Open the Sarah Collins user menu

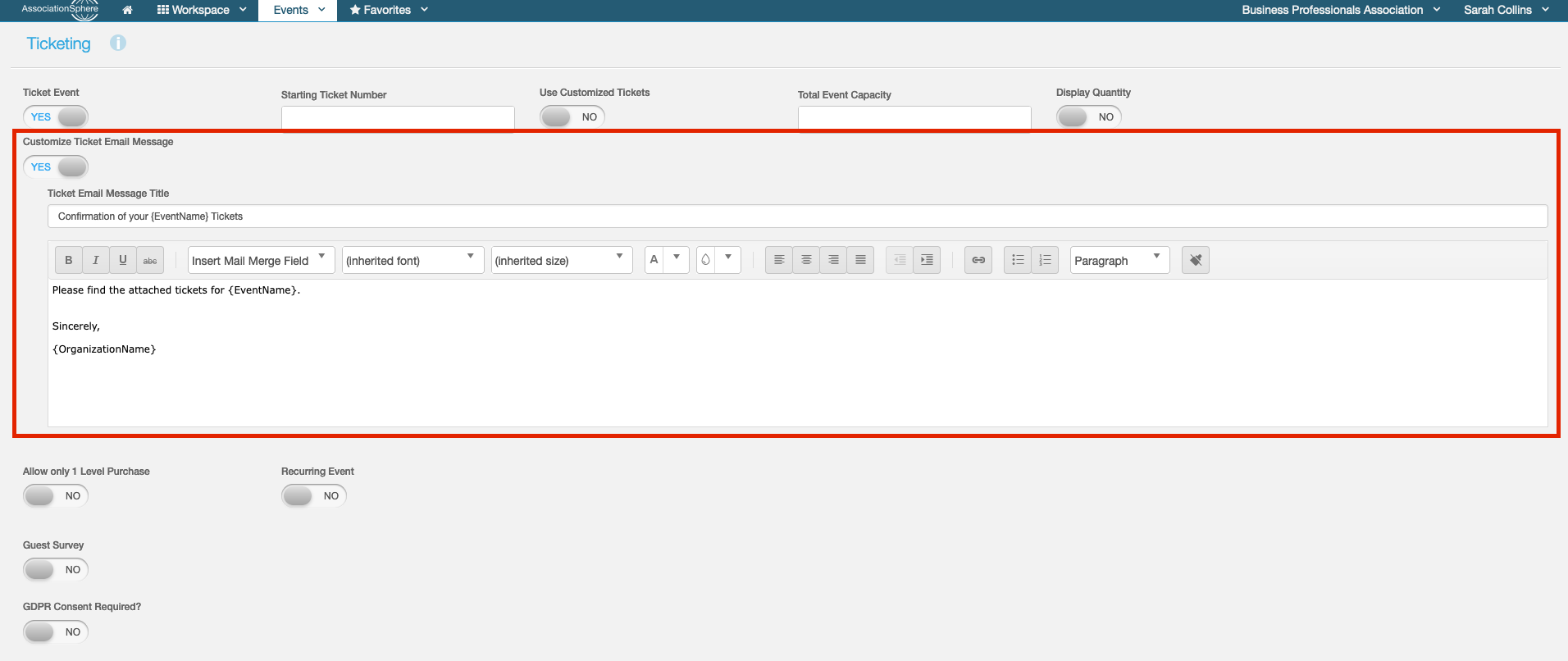1506,10
